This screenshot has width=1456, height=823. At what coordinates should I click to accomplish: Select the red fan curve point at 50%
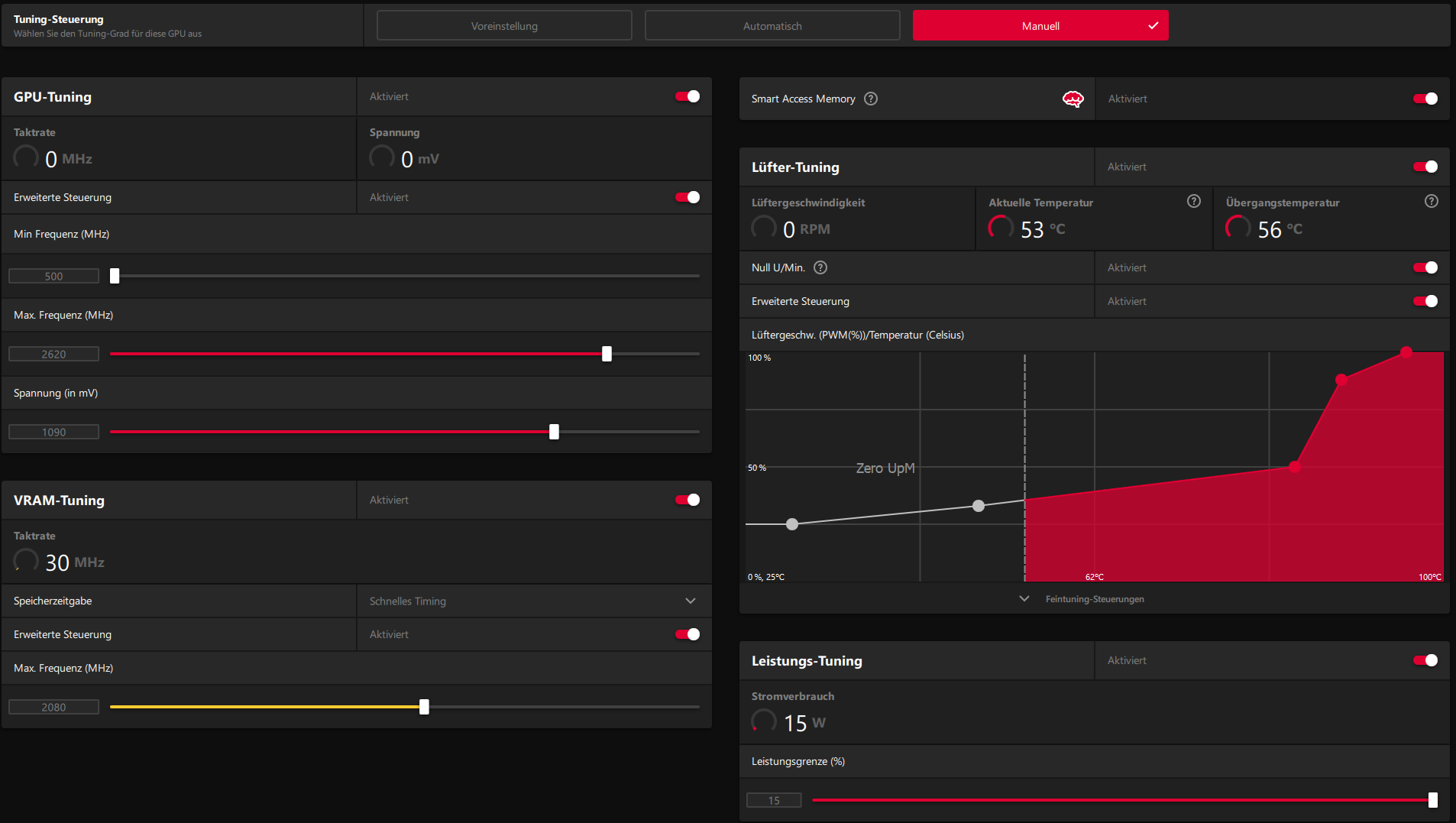pos(1295,467)
